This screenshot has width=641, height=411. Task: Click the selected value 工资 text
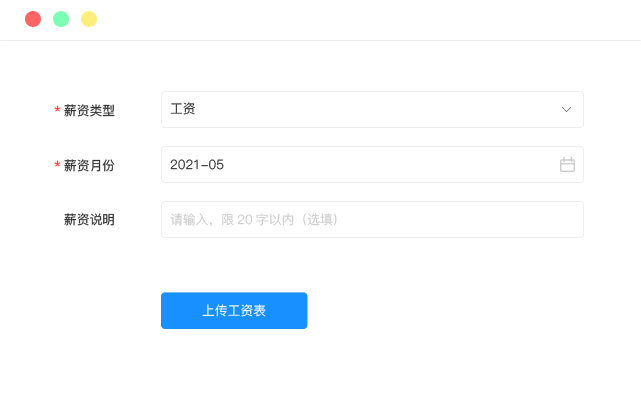(x=183, y=109)
